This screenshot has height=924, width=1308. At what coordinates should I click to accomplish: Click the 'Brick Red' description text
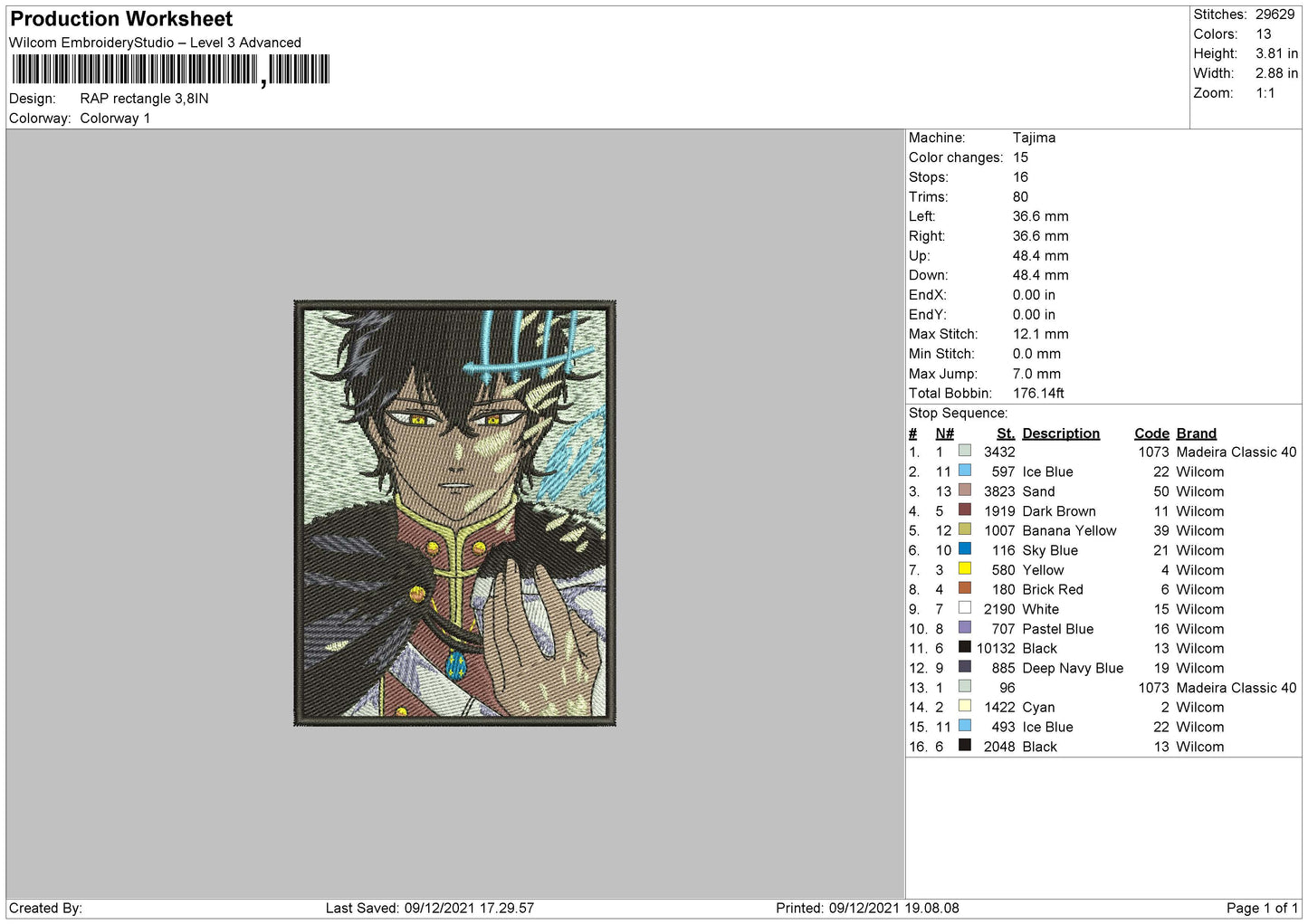point(1052,589)
